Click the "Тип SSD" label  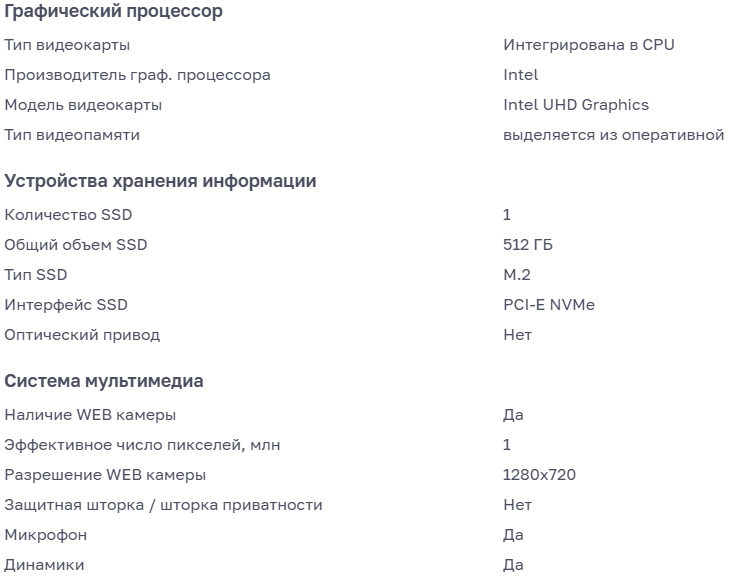[x=36, y=275]
